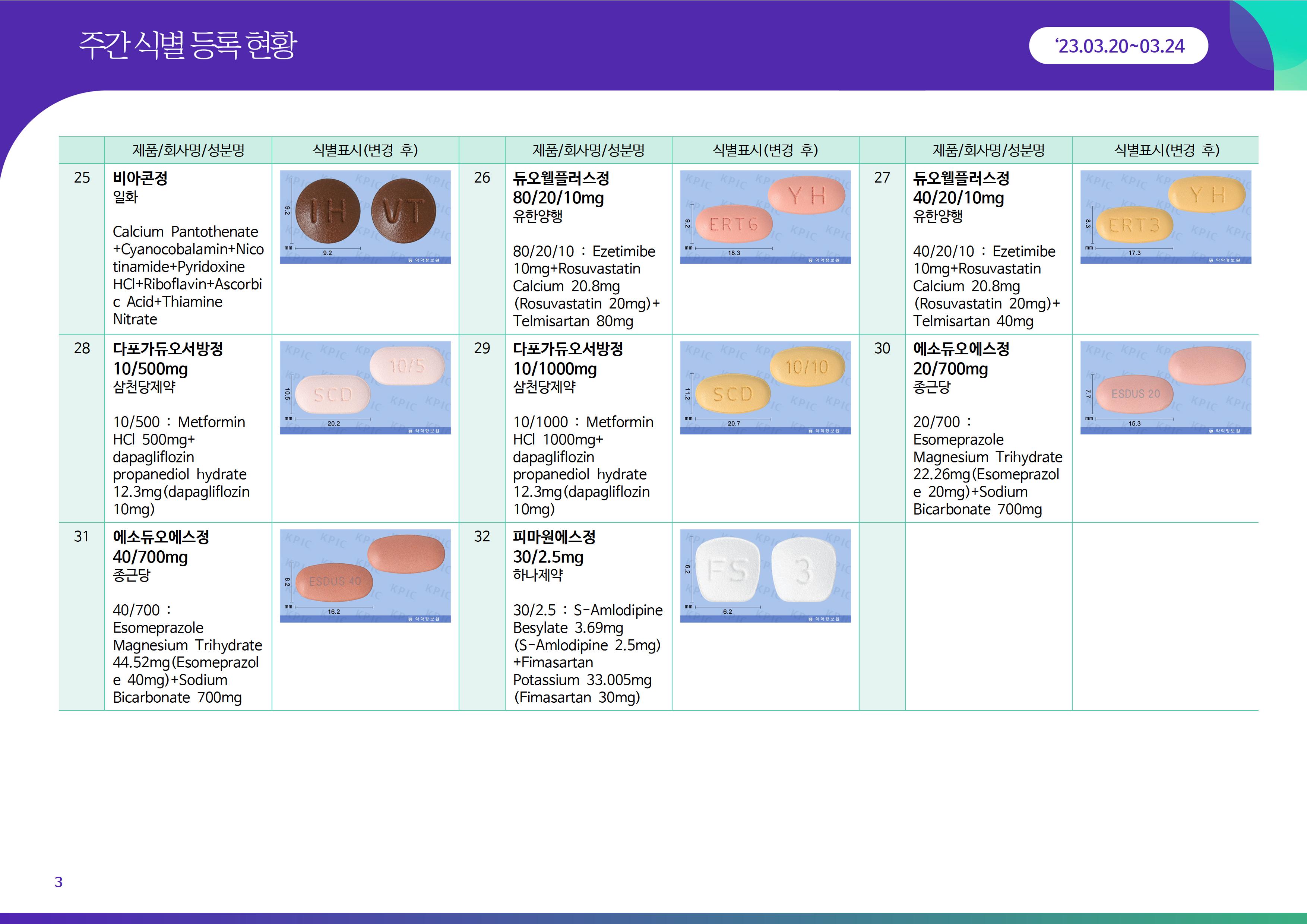The image size is (1307, 924).
Task: Click row number 30 cell
Action: click(882, 348)
